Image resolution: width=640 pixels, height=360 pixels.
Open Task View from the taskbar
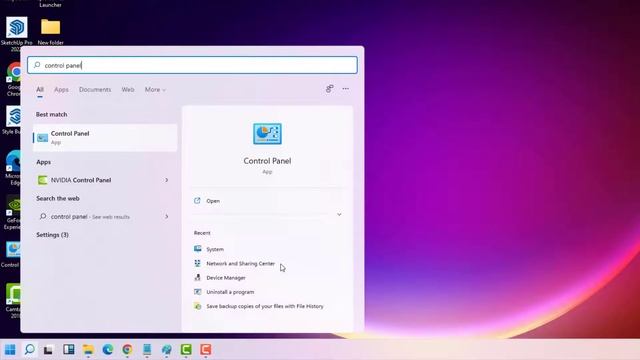click(x=49, y=350)
